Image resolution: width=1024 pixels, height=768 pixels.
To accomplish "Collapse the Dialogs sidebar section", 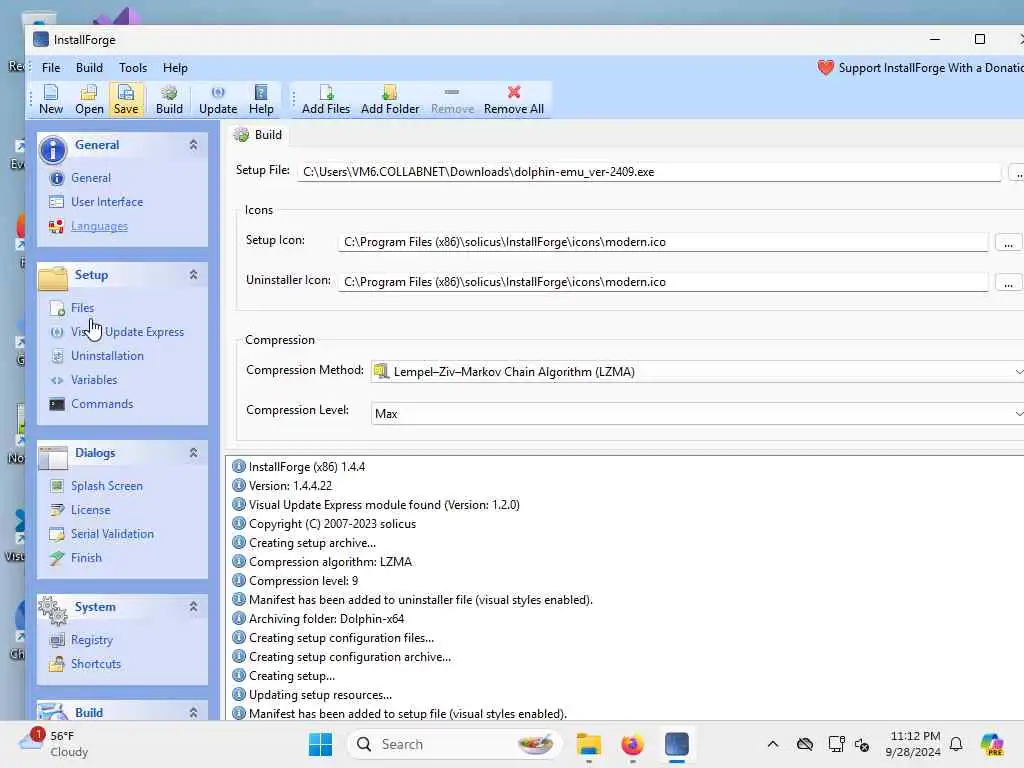I will [x=193, y=453].
